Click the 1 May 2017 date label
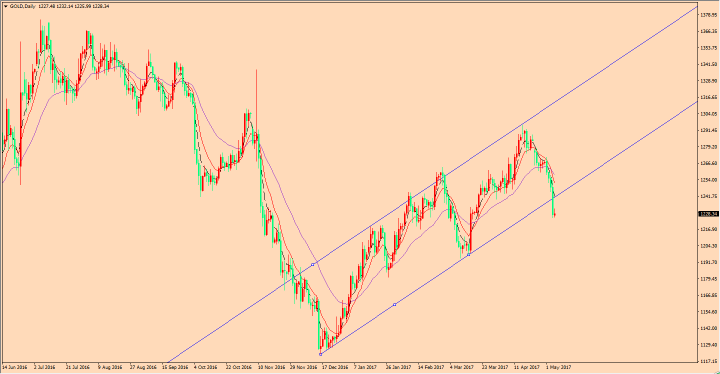The width and height of the screenshot is (720, 374). (x=558, y=368)
